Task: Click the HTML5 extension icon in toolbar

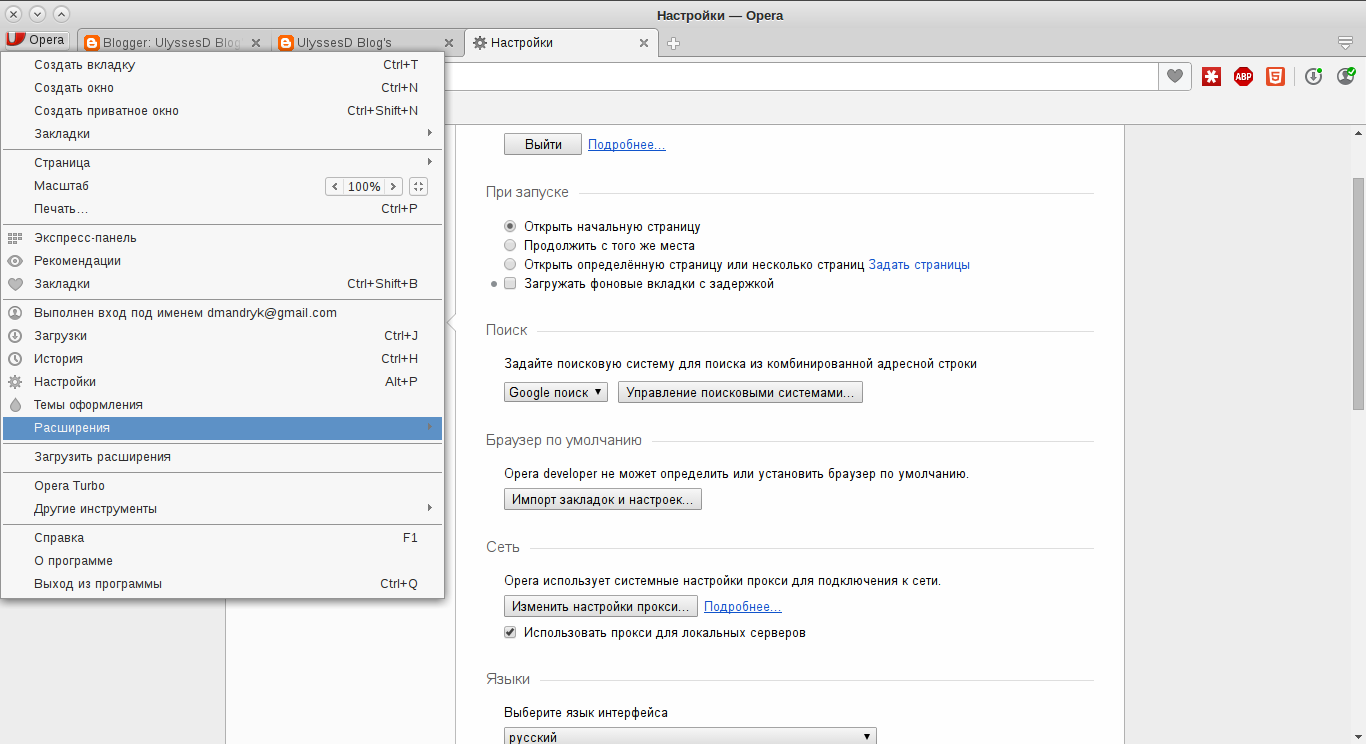Action: pyautogui.click(x=1275, y=76)
